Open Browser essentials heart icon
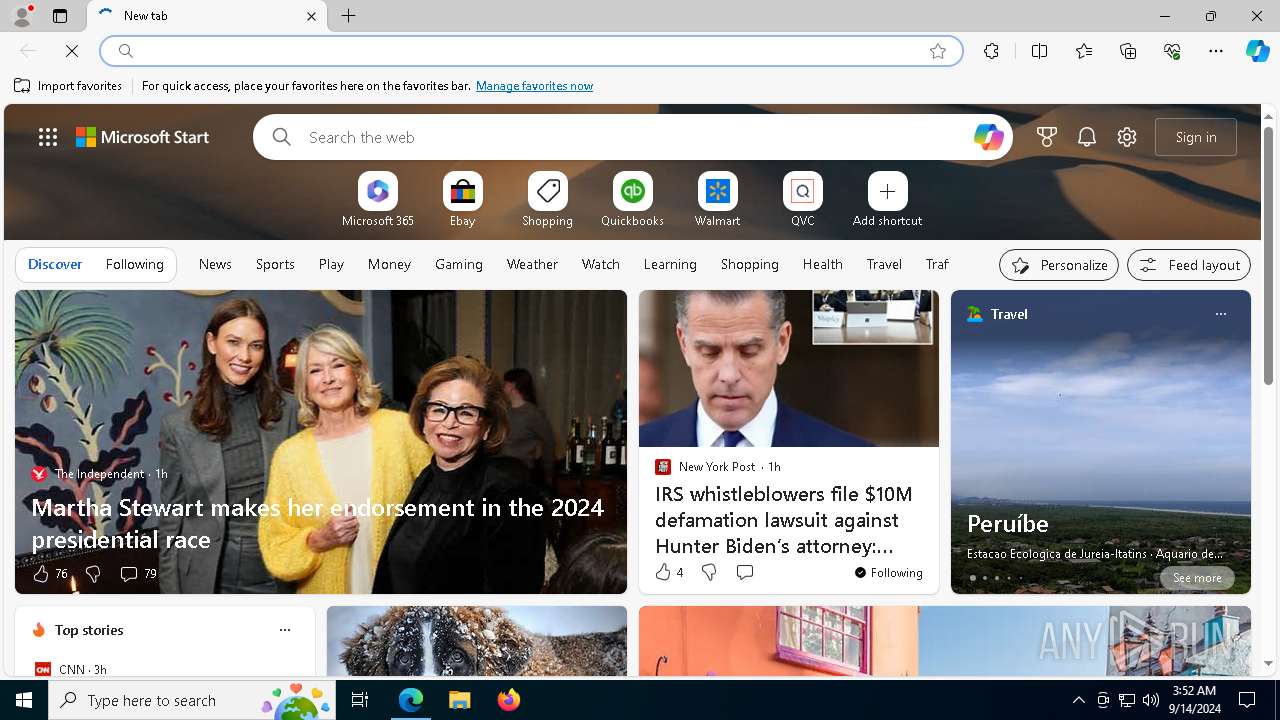Viewport: 1280px width, 720px height. pyautogui.click(x=1172, y=51)
